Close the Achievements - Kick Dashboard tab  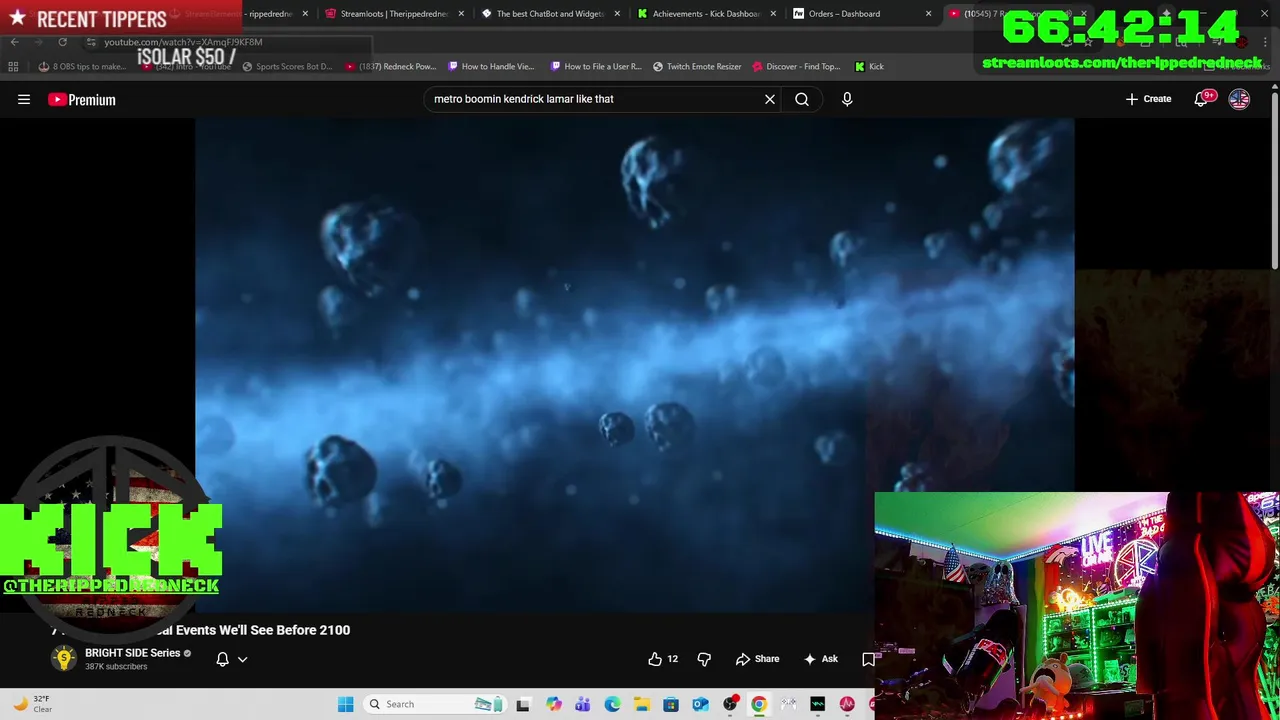pos(773,14)
